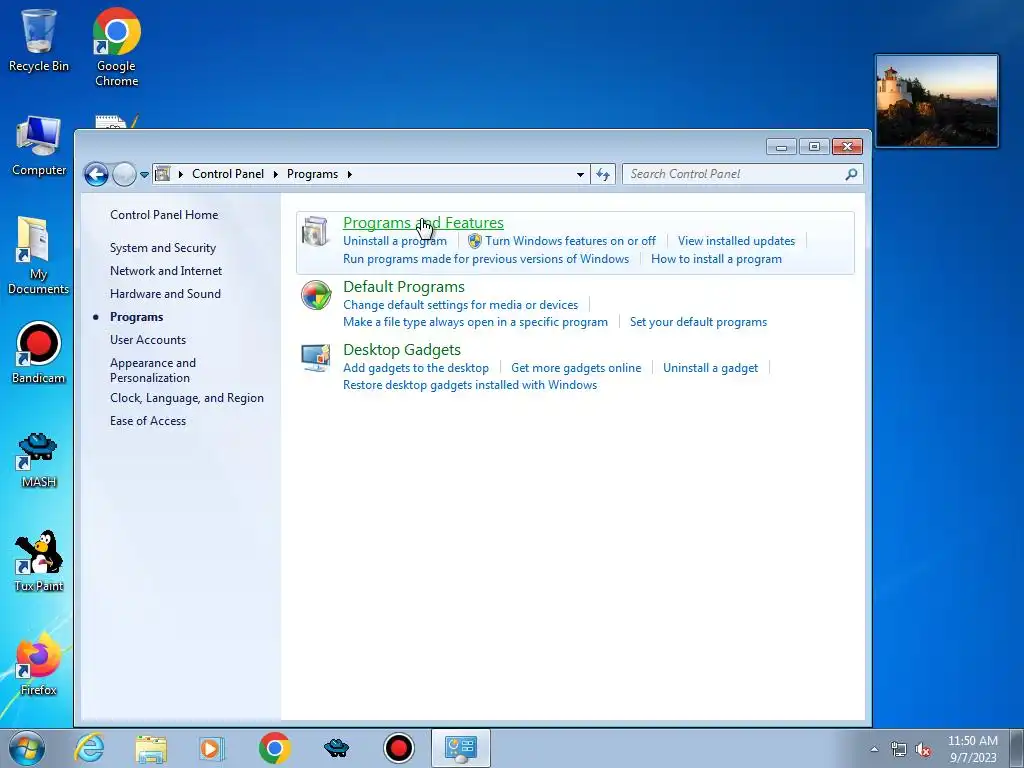Open System and Security category
Image resolution: width=1024 pixels, height=768 pixels.
coord(163,248)
